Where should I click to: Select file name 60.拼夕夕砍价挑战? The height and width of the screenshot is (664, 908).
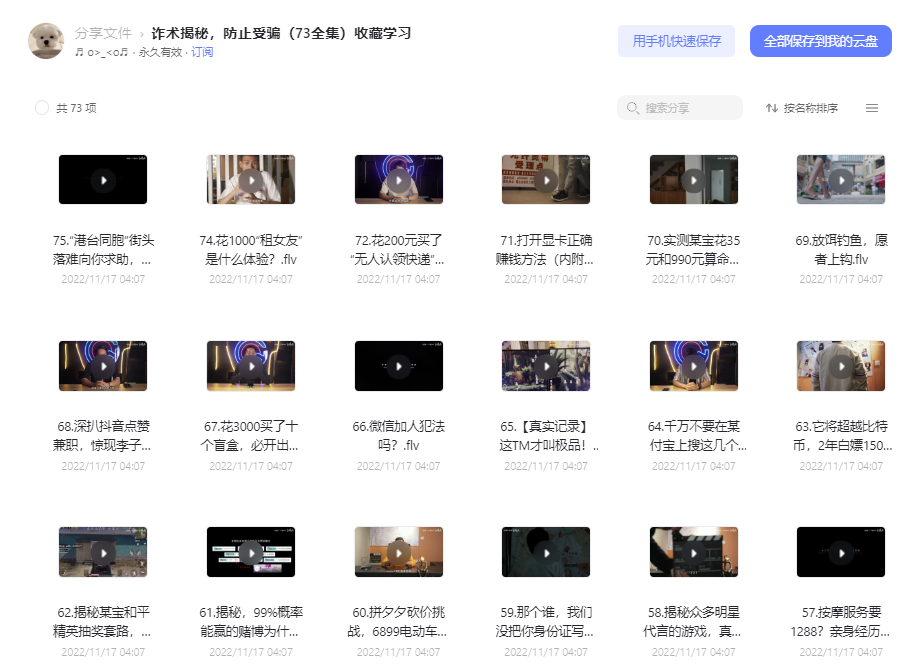[399, 621]
